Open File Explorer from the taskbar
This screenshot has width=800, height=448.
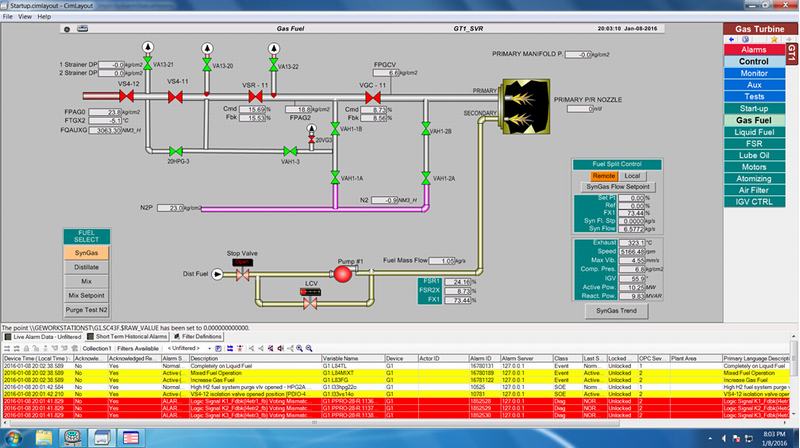(44, 438)
